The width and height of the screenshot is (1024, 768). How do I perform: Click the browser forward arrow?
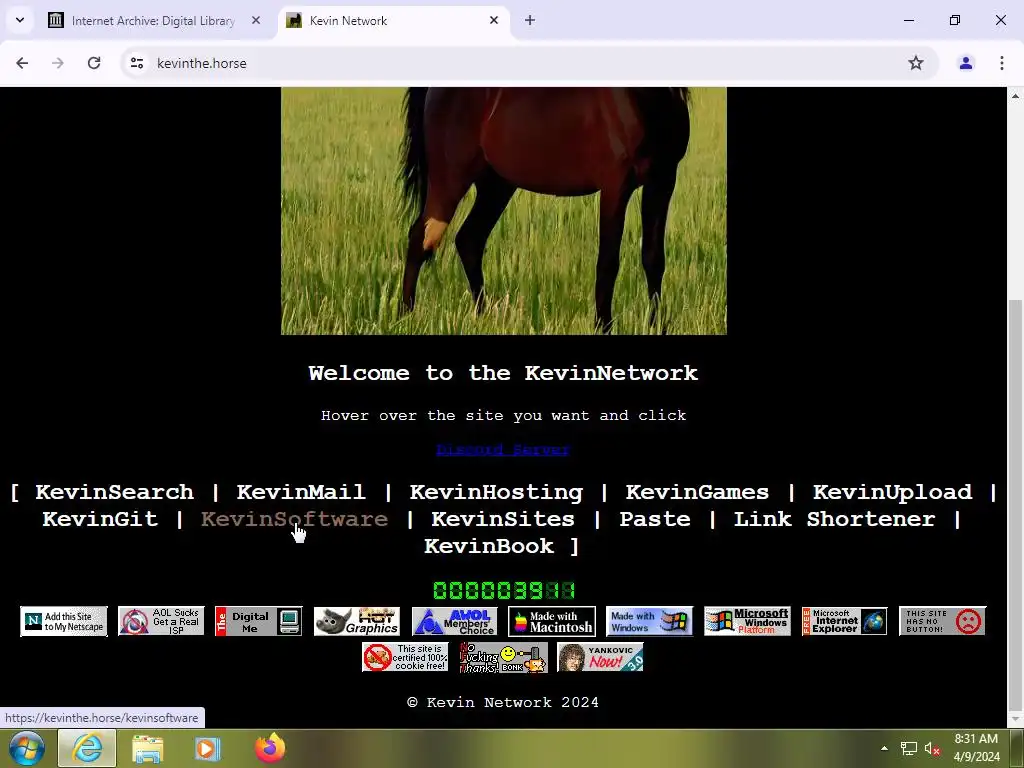coord(58,63)
